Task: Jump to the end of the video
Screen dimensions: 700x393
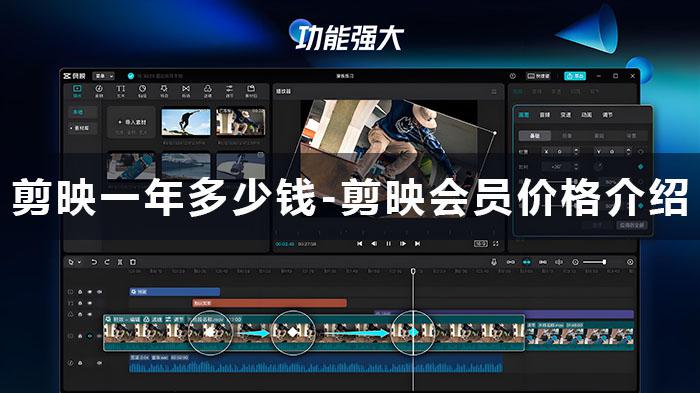Action: tap(417, 243)
